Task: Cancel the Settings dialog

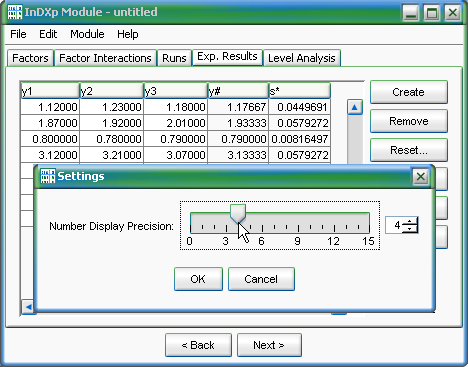Action: [x=261, y=279]
